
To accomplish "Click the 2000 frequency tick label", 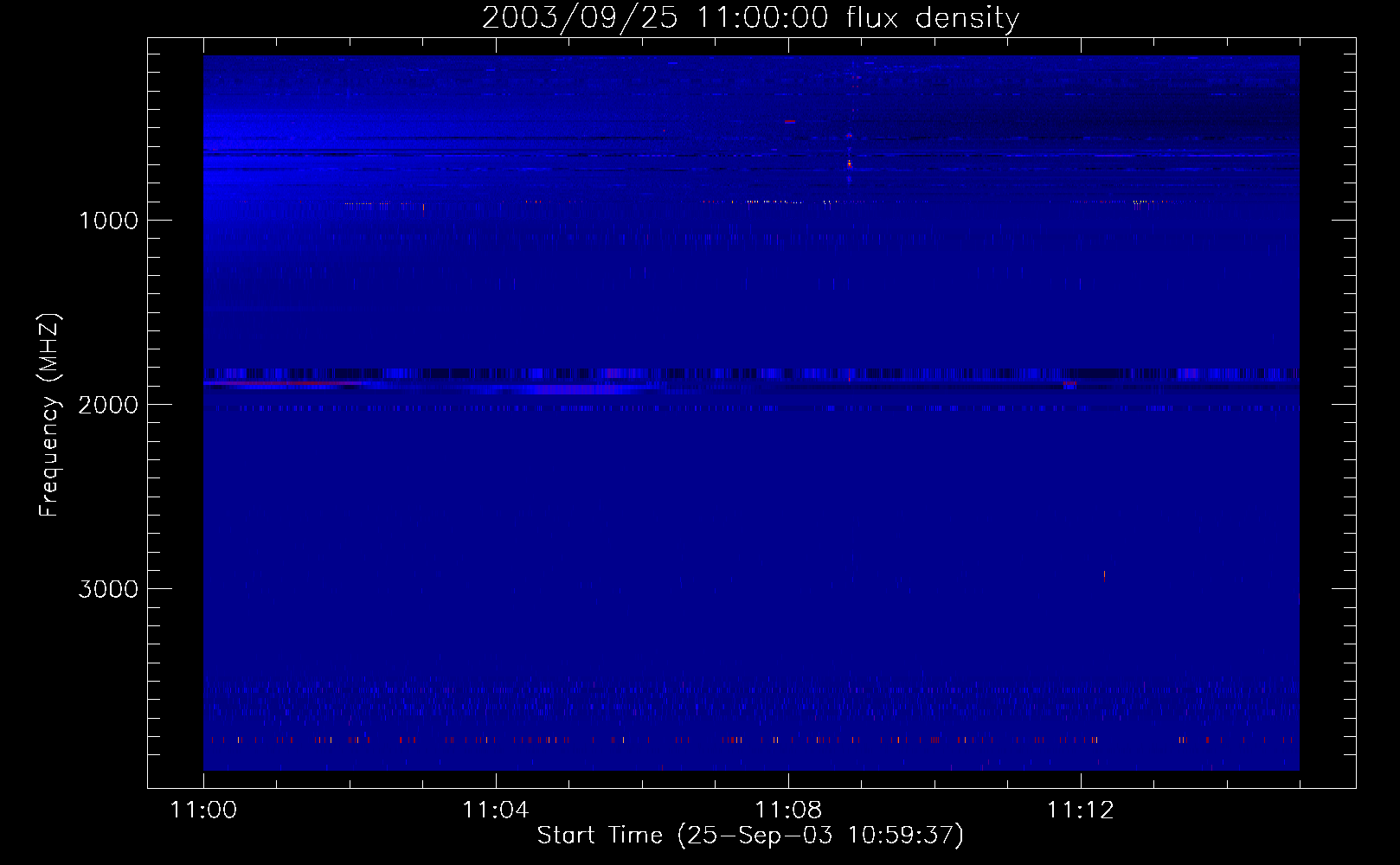I will pyautogui.click(x=108, y=405).
